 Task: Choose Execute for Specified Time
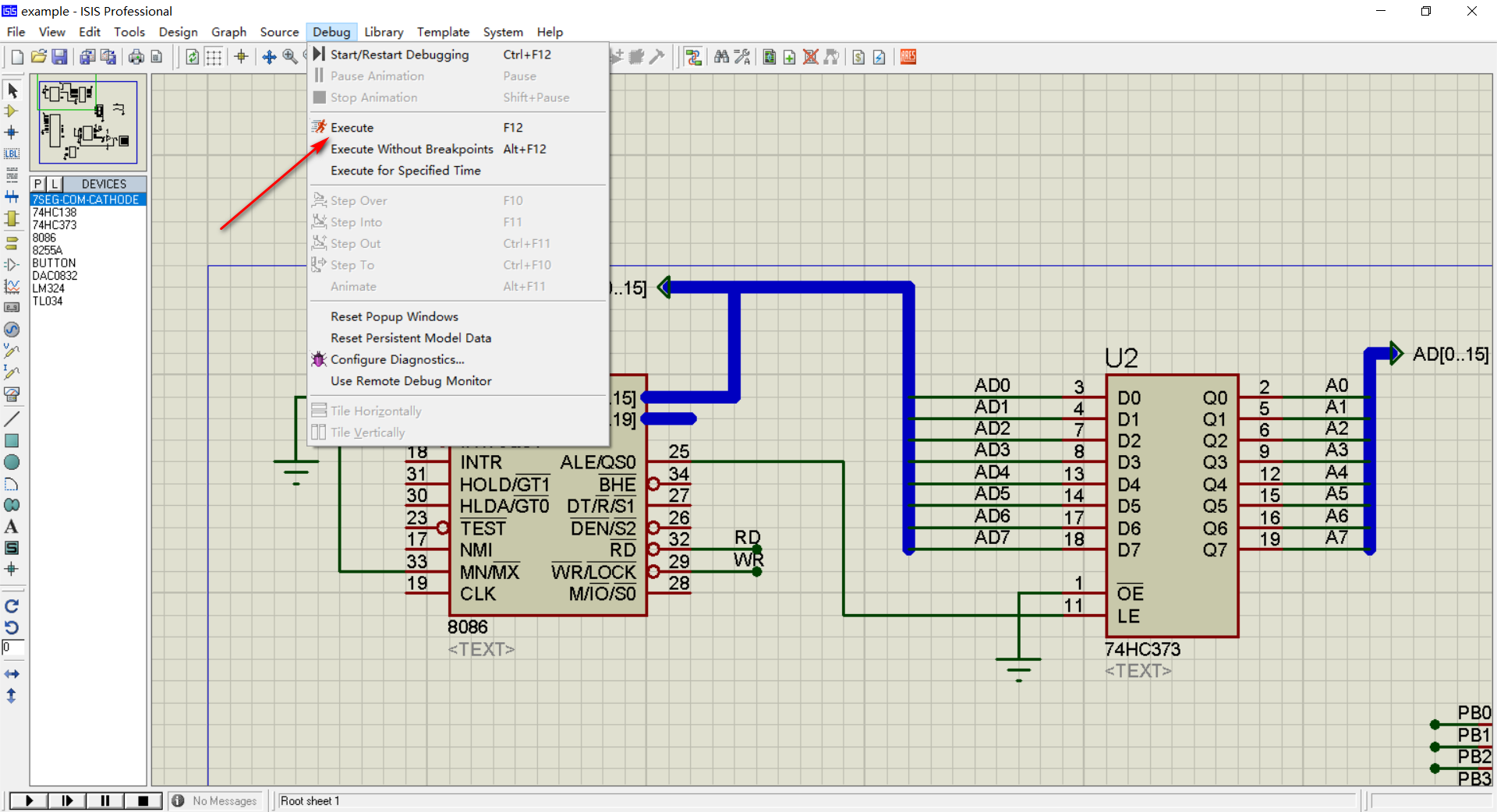[458, 171]
